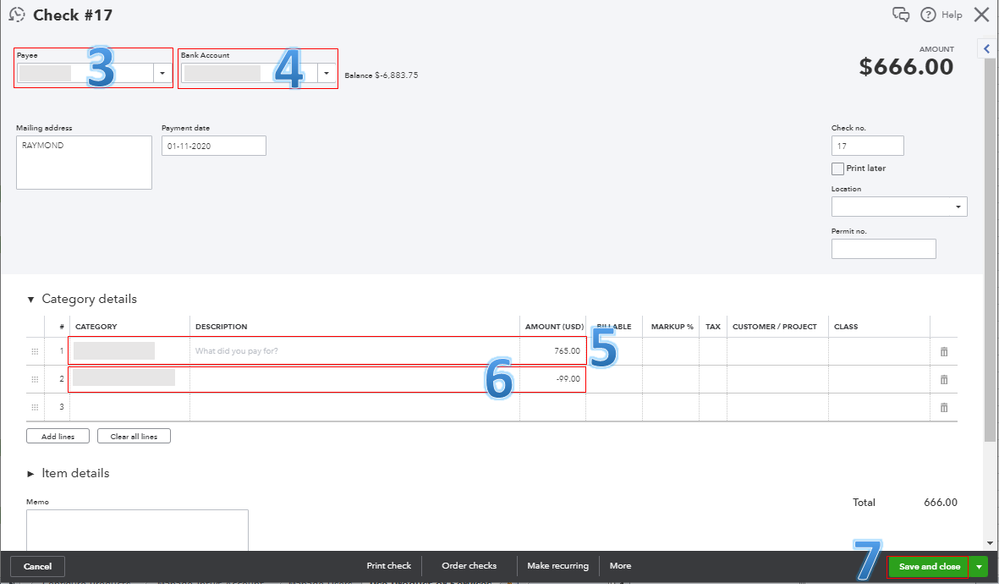This screenshot has height=584, width=999.
Task: Open the More menu in the footer
Action: pyautogui.click(x=620, y=565)
